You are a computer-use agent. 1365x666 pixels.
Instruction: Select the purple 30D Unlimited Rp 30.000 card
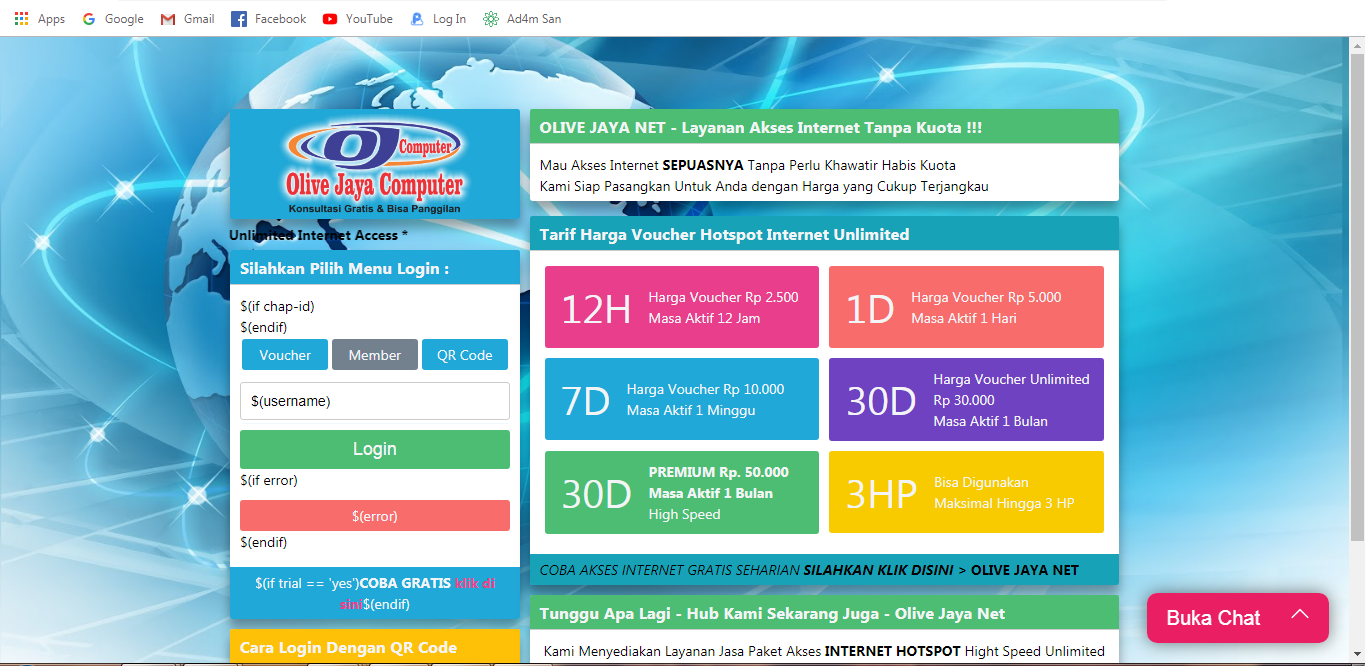[966, 399]
